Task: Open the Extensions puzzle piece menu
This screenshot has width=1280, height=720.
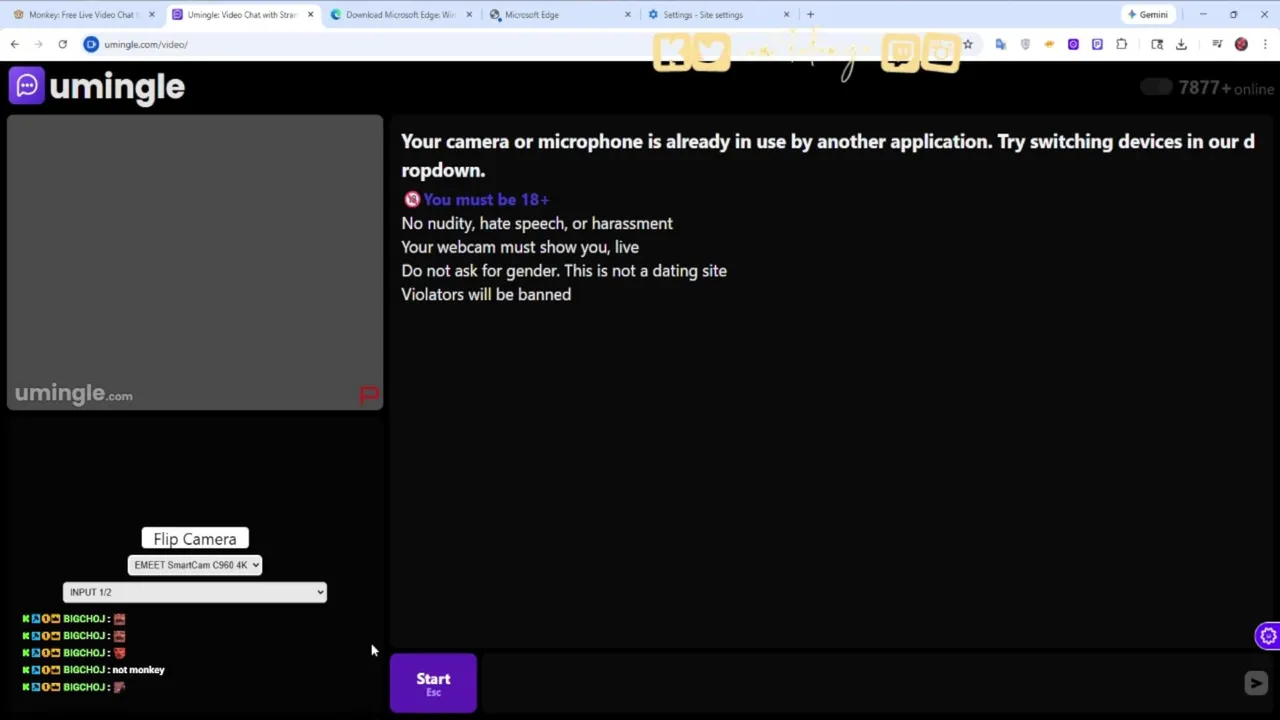Action: [x=1121, y=44]
